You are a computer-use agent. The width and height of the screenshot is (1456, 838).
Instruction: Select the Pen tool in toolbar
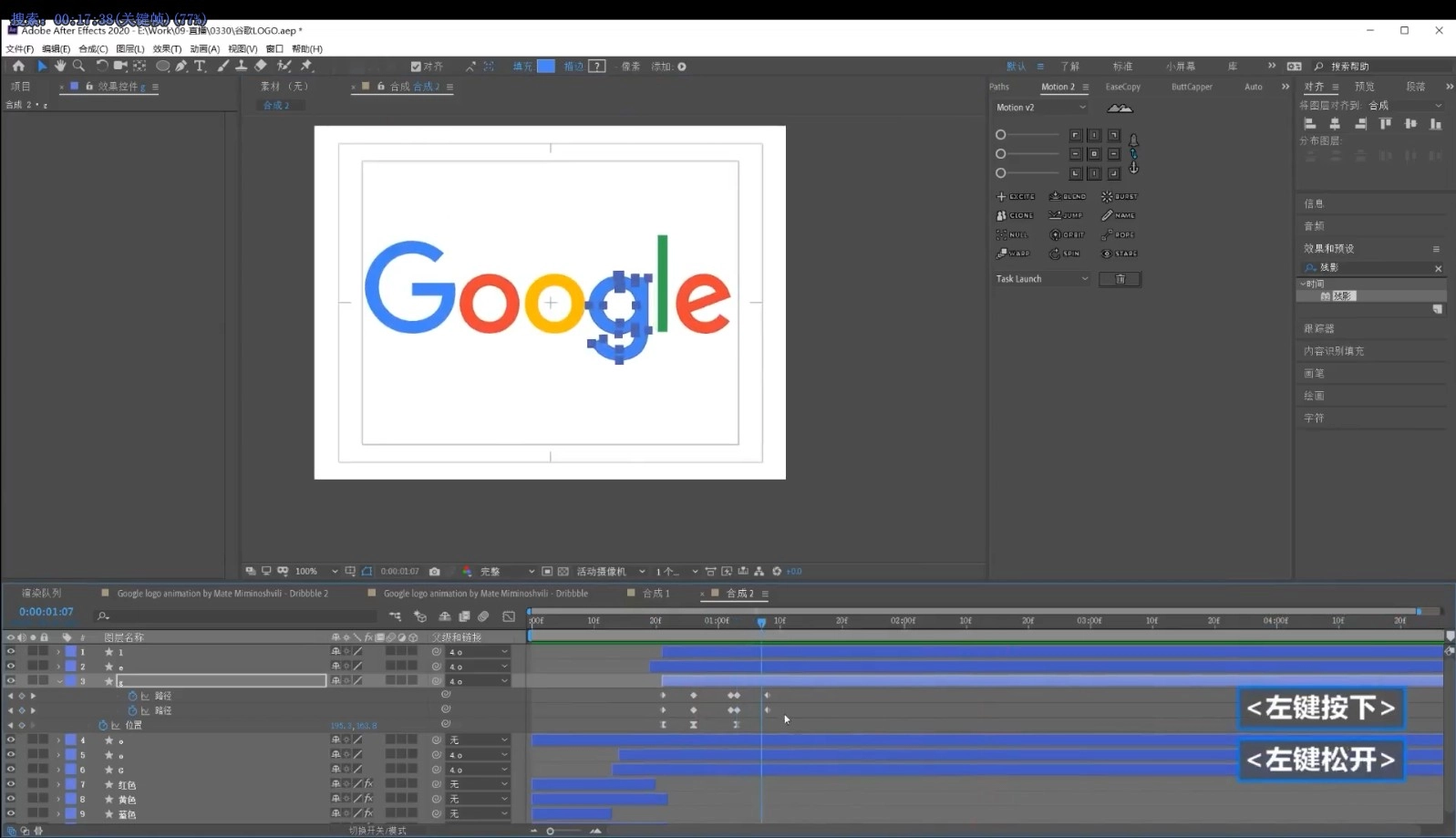pos(181,66)
